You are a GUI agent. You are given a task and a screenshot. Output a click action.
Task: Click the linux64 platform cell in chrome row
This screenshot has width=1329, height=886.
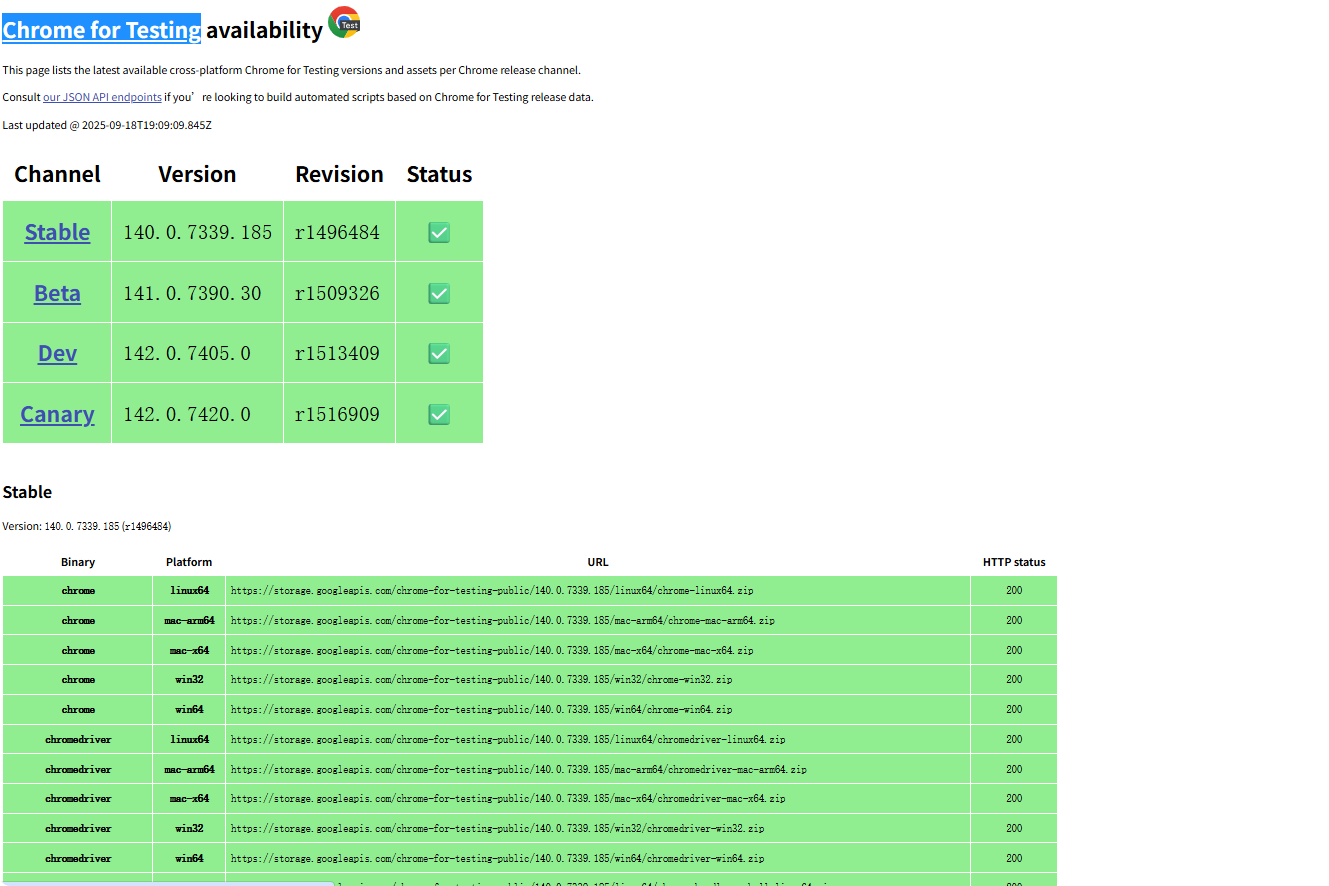(x=189, y=591)
